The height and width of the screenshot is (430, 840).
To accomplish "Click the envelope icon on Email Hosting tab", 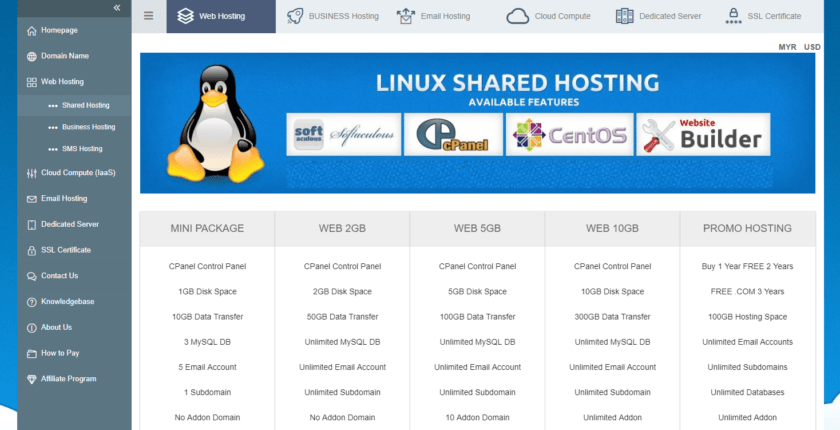I will 406,16.
